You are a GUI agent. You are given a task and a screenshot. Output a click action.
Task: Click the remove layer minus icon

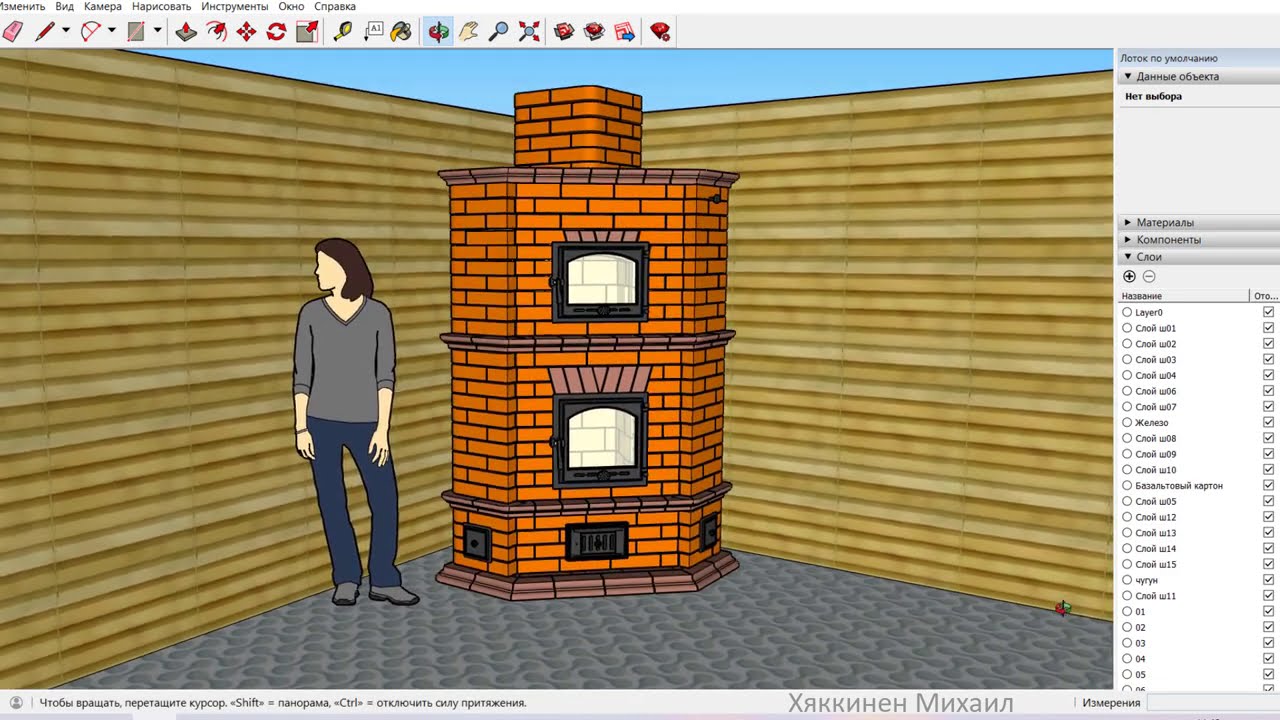[1149, 276]
